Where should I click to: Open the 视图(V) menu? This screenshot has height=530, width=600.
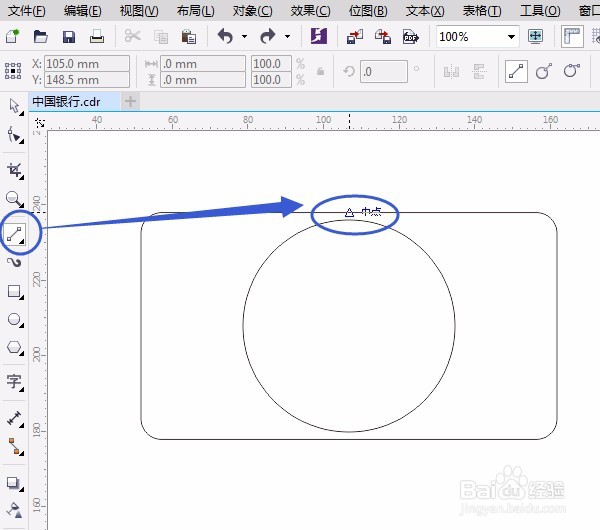point(139,11)
